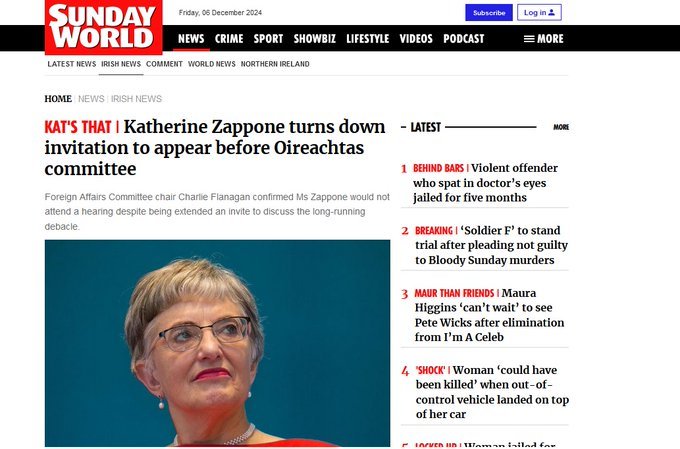Viewport: 680px width, 449px height.
Task: Click the Home breadcrumb link
Action: pos(58,99)
